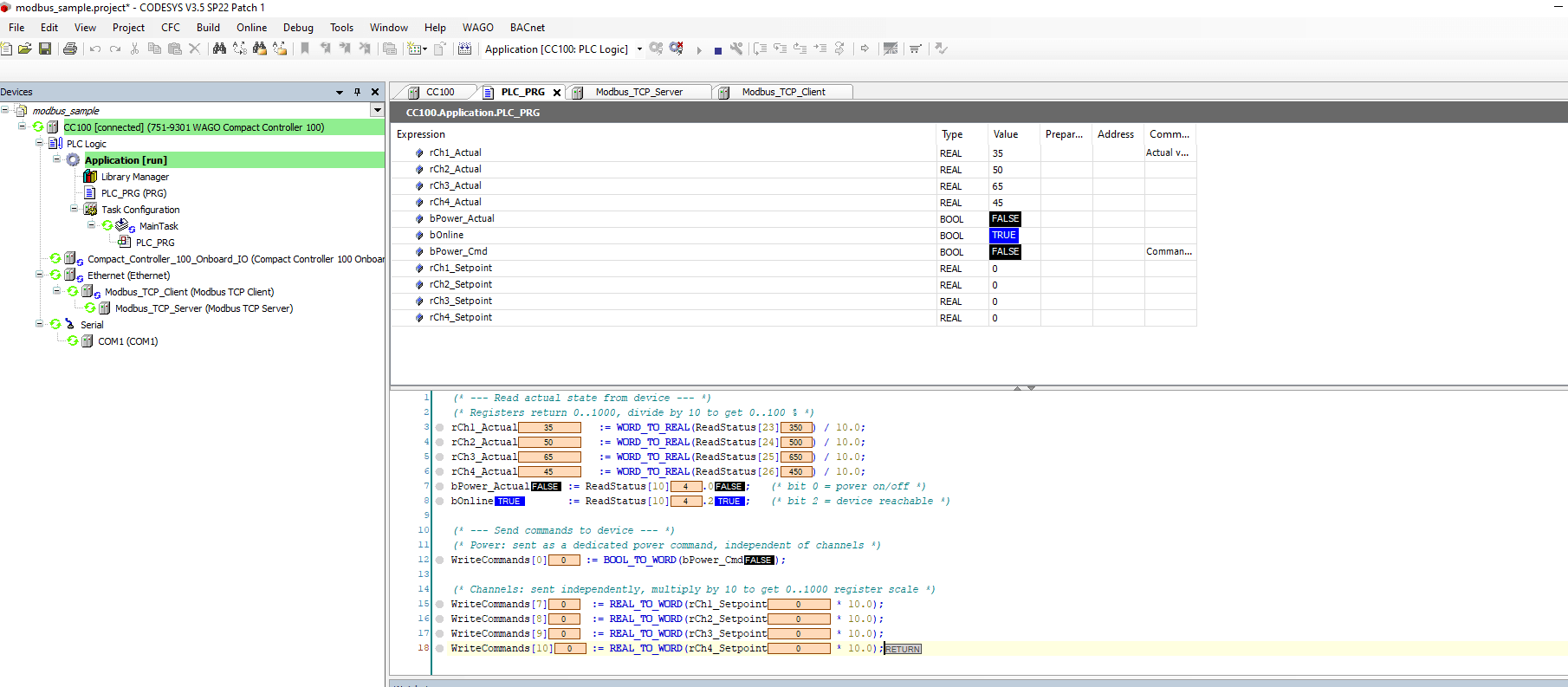Click the Build toolbar icon
The height and width of the screenshot is (687, 1568).
tap(465, 49)
